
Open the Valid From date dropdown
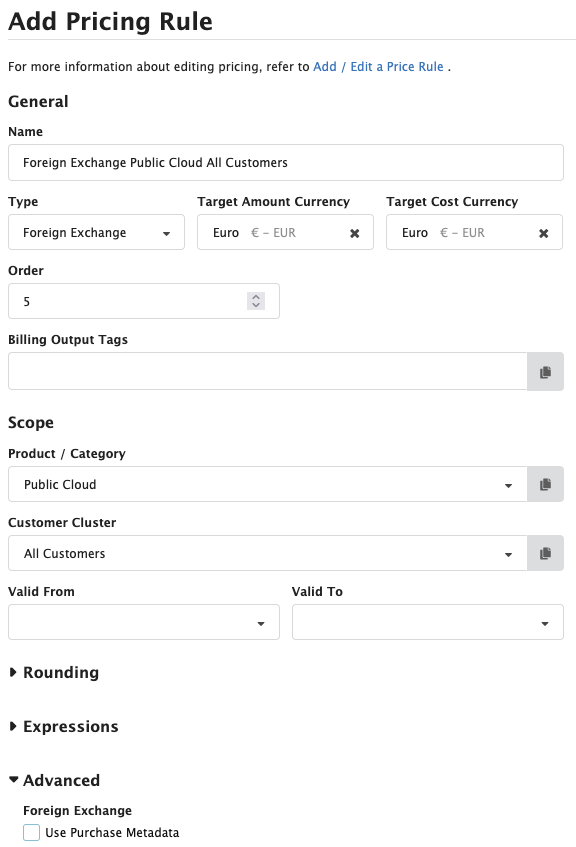[144, 622]
